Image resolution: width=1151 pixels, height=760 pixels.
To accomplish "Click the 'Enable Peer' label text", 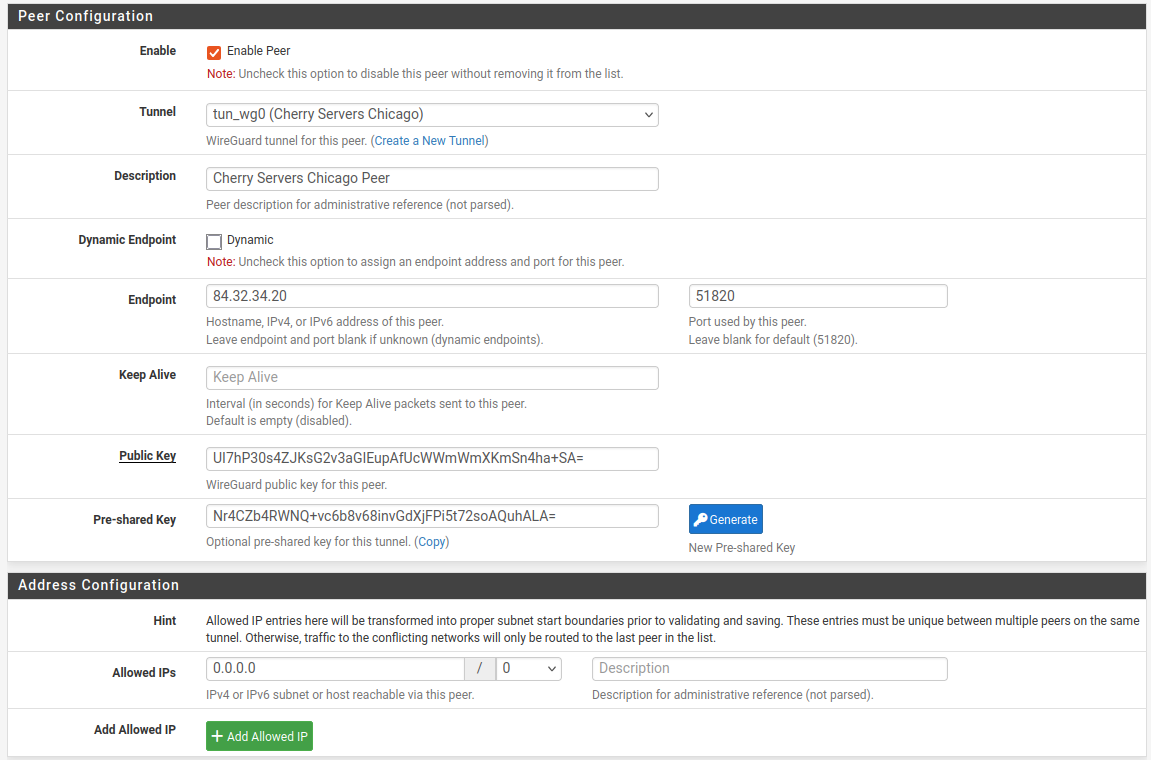I will [x=259, y=51].
